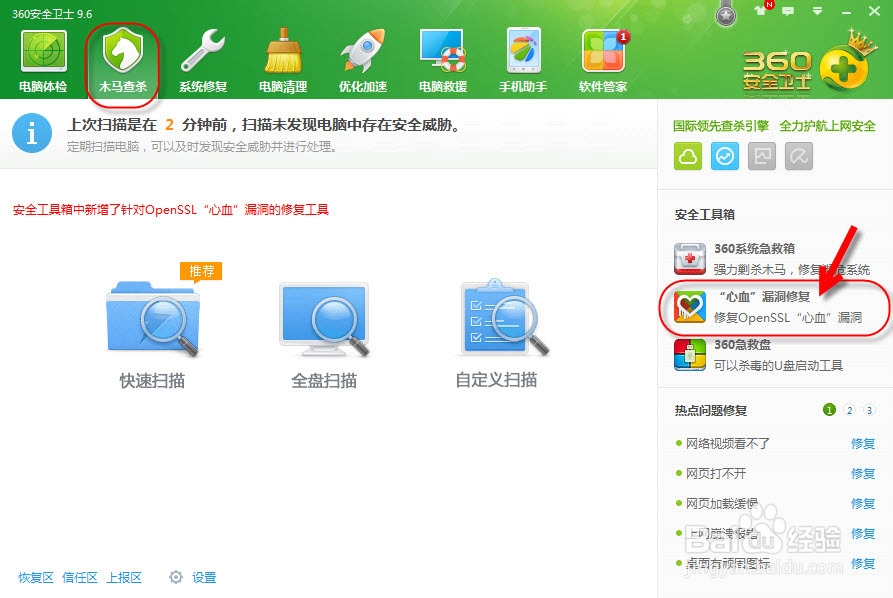893x598 pixels.
Task: Click 热点问题修复 heading
Action: click(711, 411)
